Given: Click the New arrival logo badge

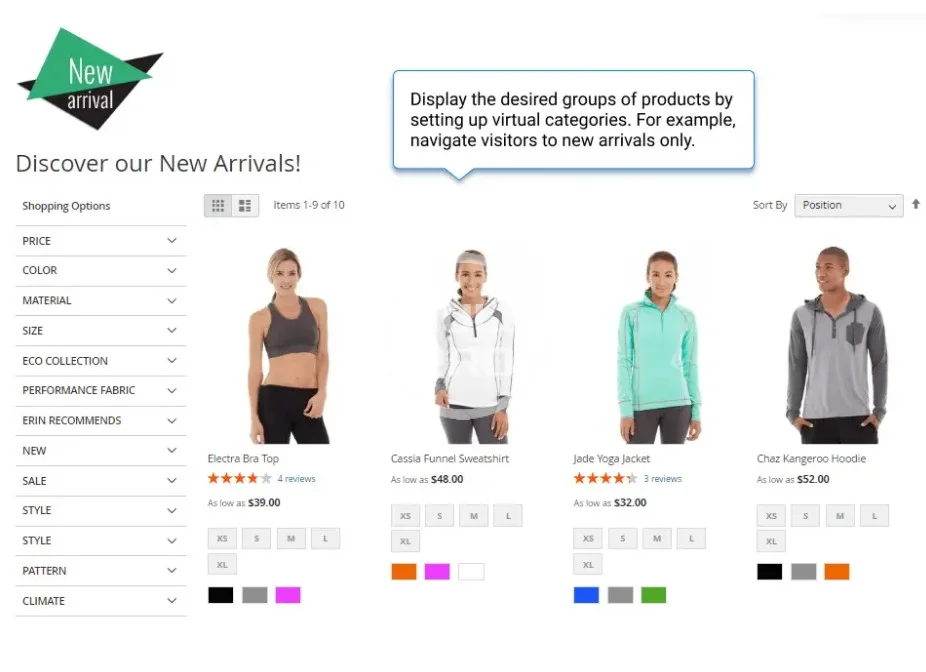Looking at the screenshot, I should pos(90,79).
